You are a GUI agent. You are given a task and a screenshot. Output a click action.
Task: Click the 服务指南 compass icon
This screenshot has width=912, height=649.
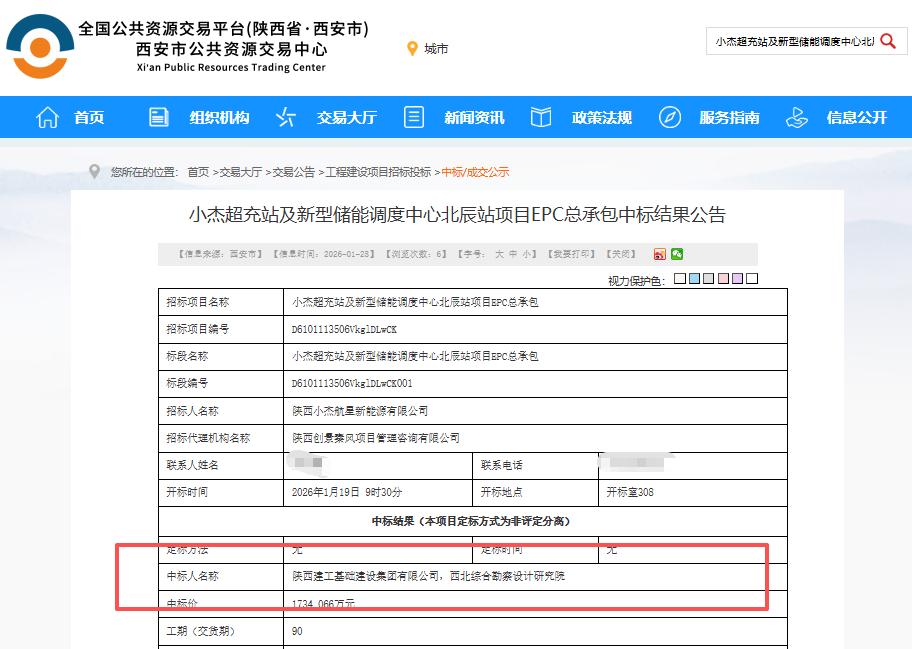click(668, 117)
